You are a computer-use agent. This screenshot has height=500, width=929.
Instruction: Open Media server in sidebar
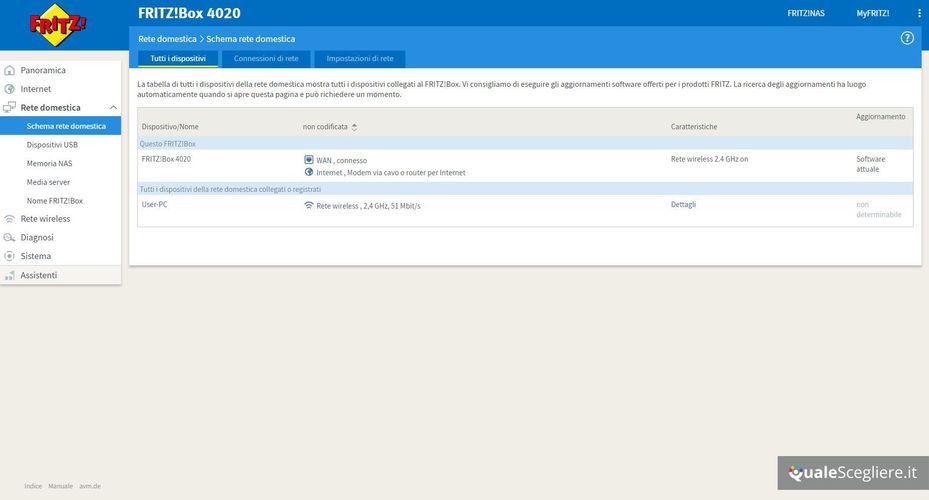(48, 182)
